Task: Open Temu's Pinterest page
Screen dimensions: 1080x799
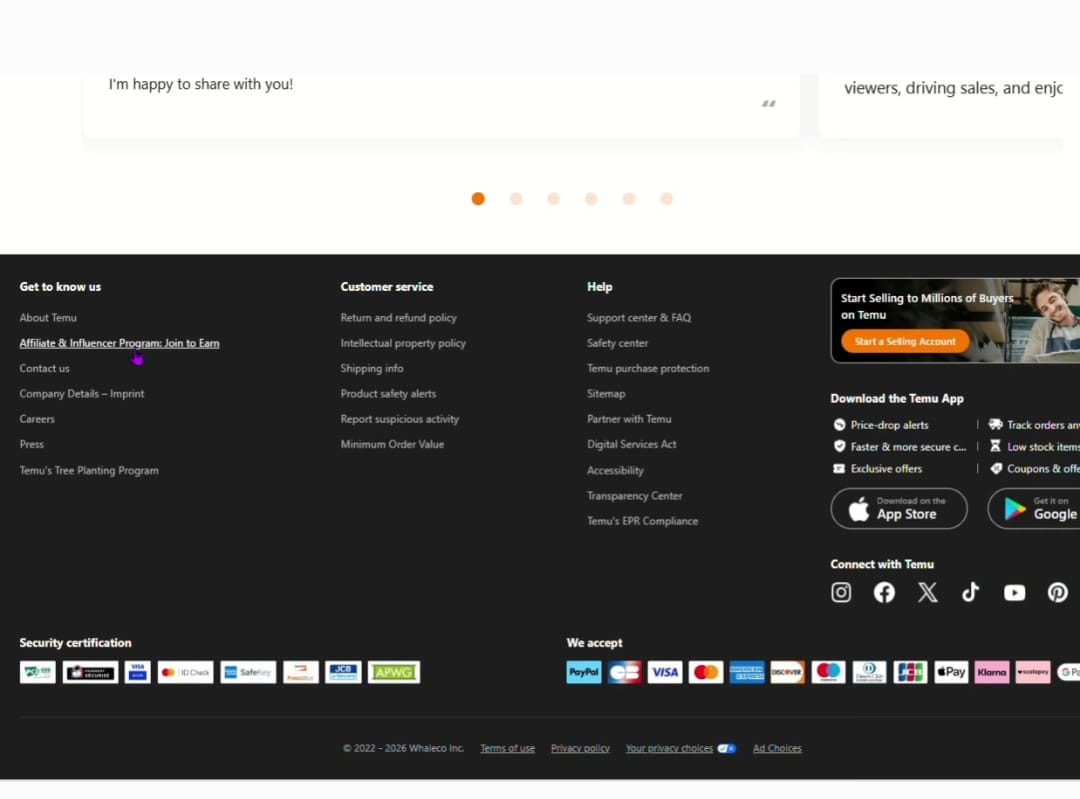Action: pos(1058,592)
